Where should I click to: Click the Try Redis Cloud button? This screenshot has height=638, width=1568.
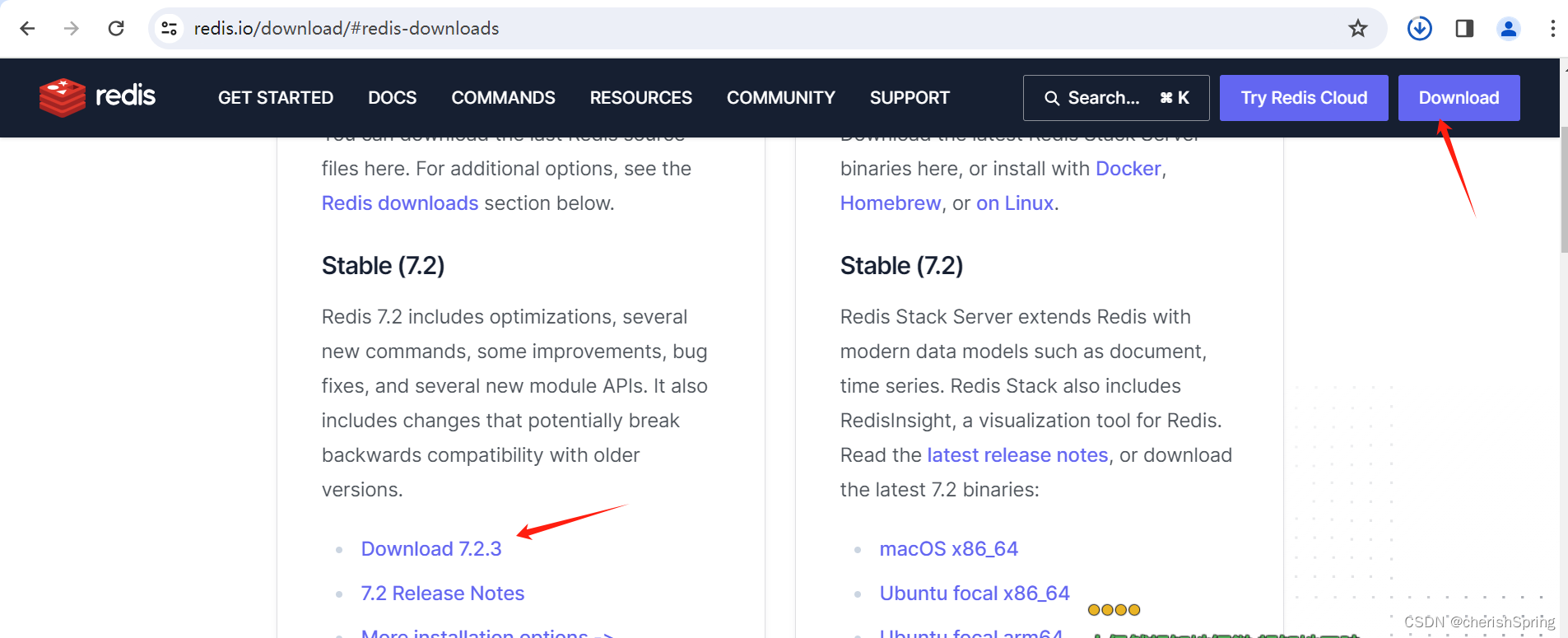[x=1304, y=98]
